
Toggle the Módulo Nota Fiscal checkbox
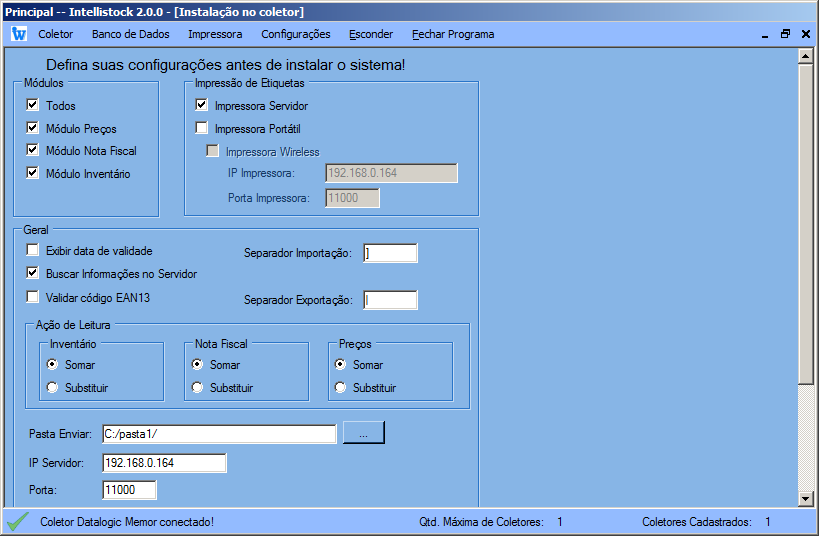32,150
